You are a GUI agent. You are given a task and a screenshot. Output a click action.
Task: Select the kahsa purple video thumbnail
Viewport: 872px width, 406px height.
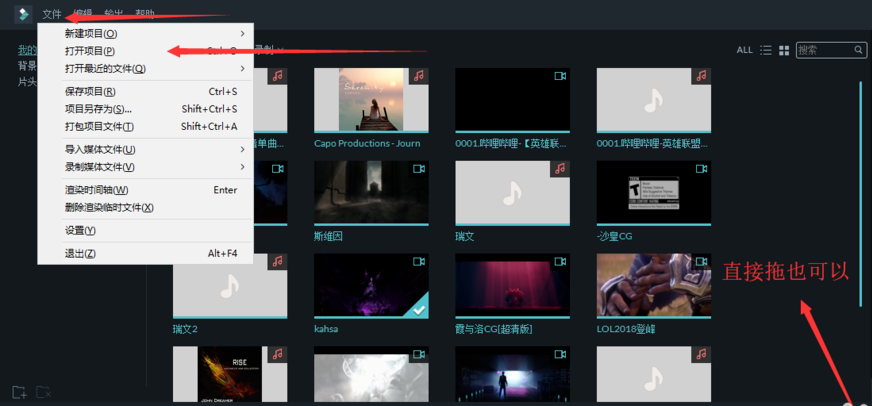click(x=371, y=285)
